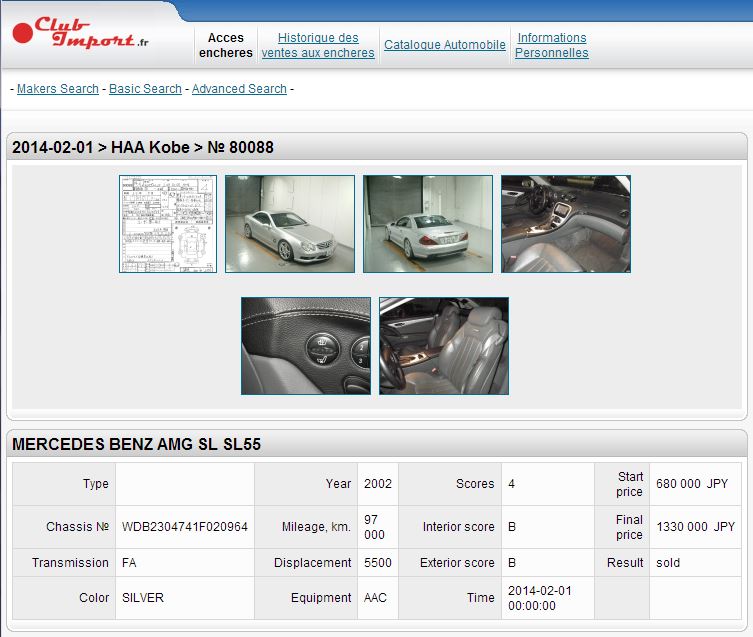Go to Historique des ventes aux encheres
Screen dimensions: 753x637
[318, 45]
